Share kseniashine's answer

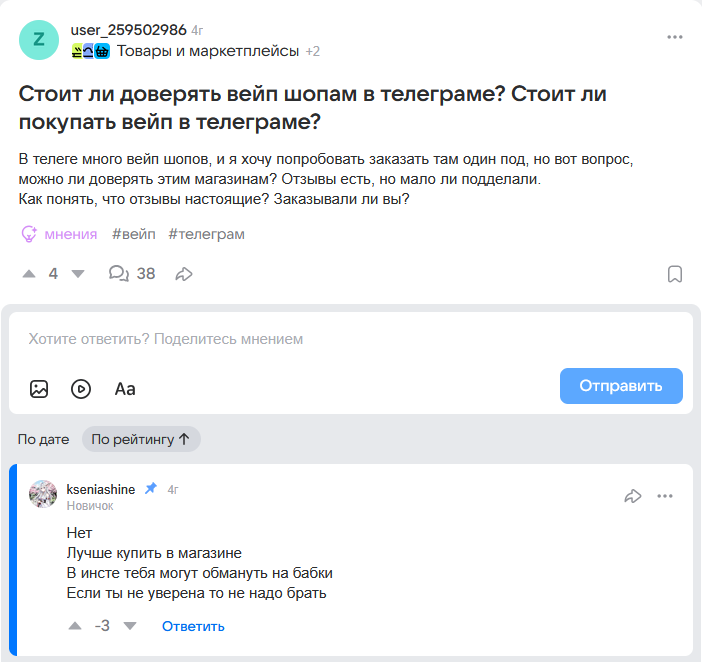632,496
